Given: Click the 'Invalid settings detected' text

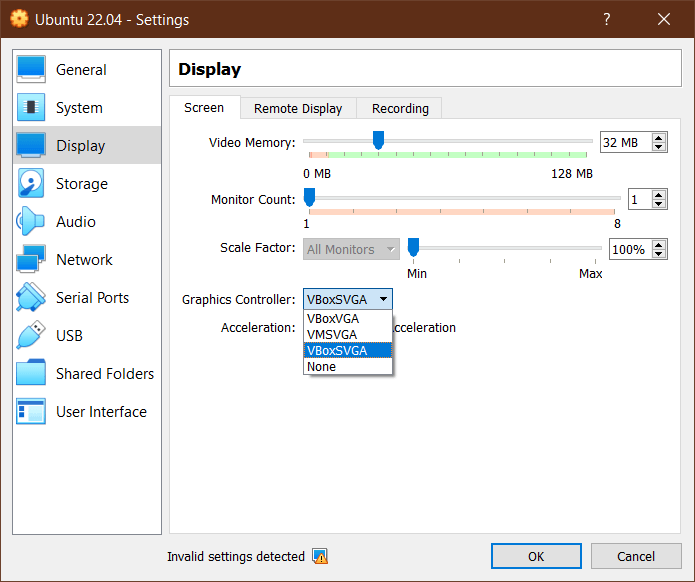Looking at the screenshot, I should point(236,556).
